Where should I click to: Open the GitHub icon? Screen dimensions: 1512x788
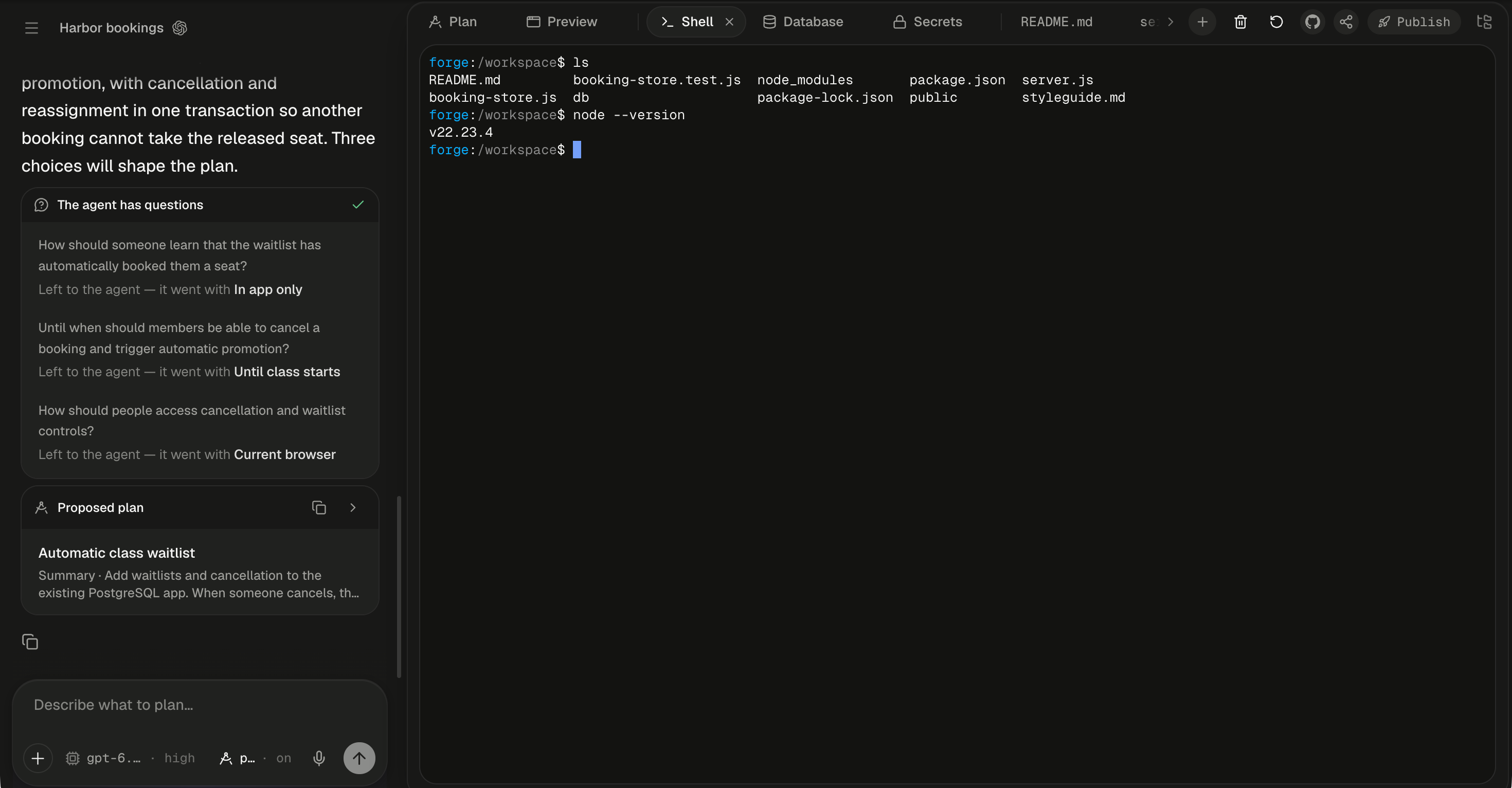click(1312, 22)
